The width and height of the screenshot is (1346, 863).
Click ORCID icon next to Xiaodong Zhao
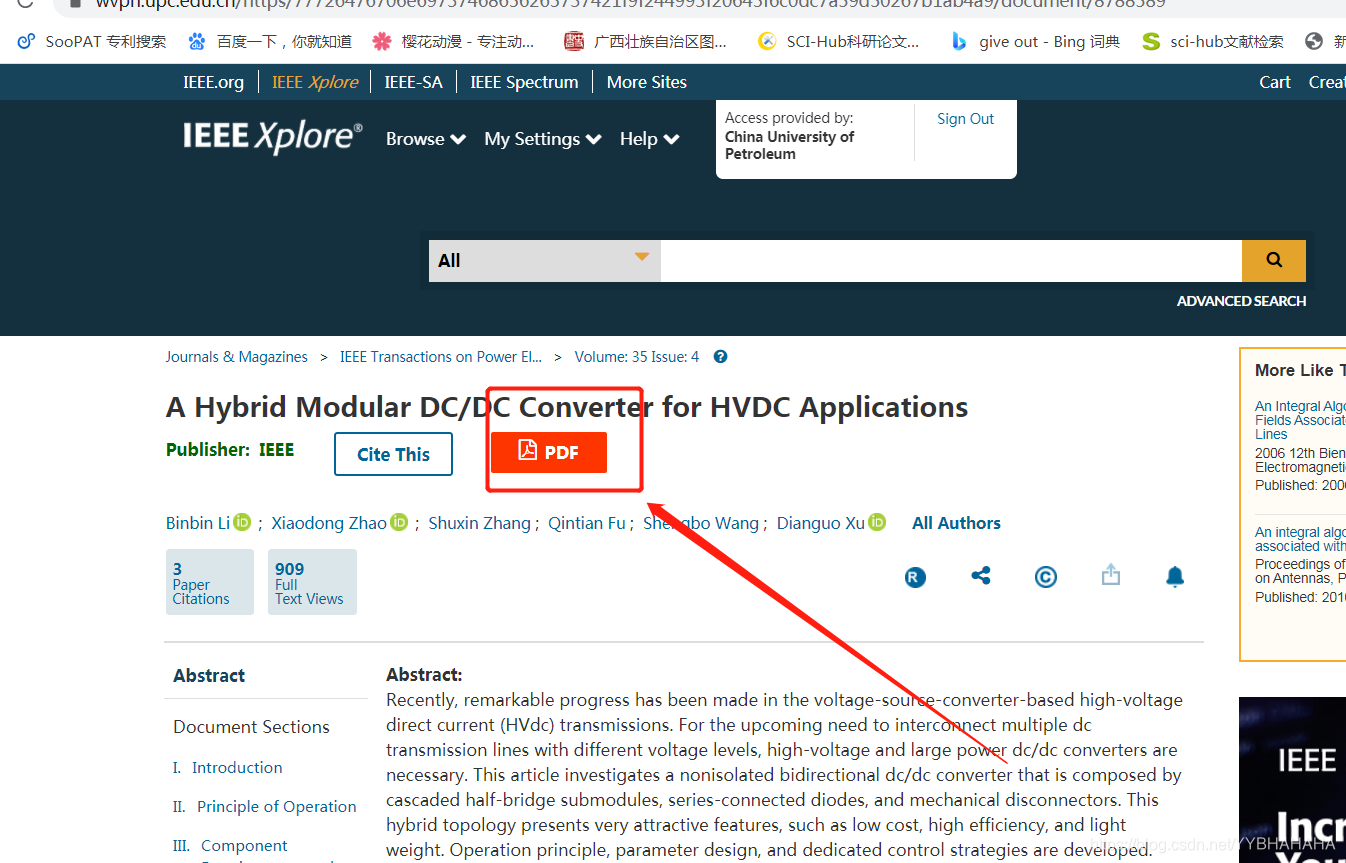(x=399, y=522)
